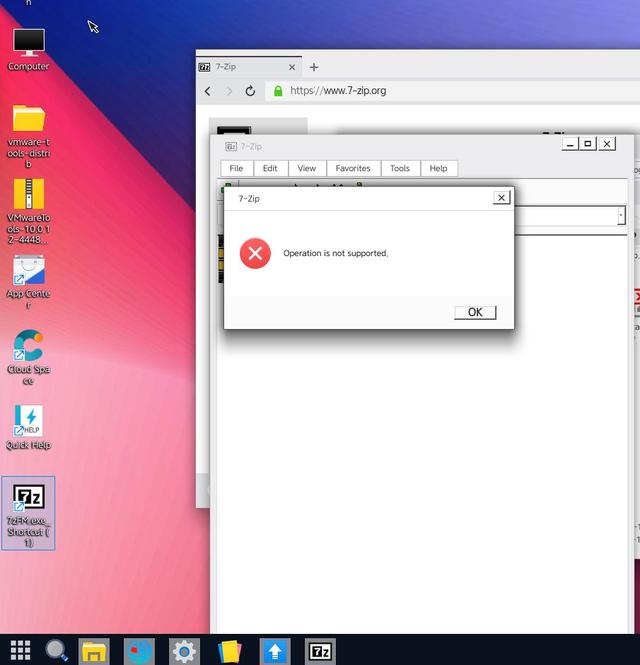
Task: Open the settings gear in the taskbar
Action: click(184, 651)
